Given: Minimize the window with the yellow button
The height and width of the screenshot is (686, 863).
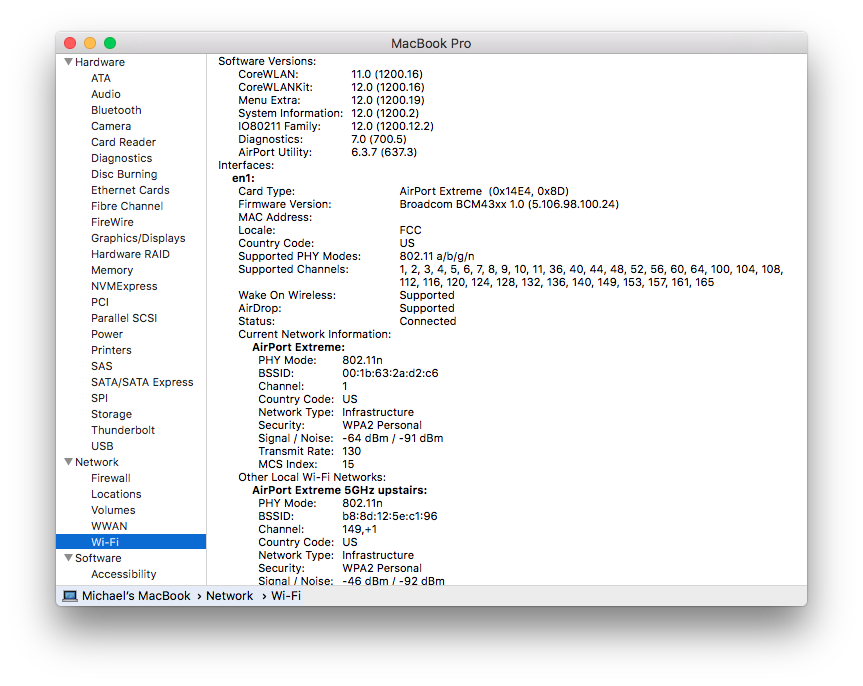Looking at the screenshot, I should [90, 43].
